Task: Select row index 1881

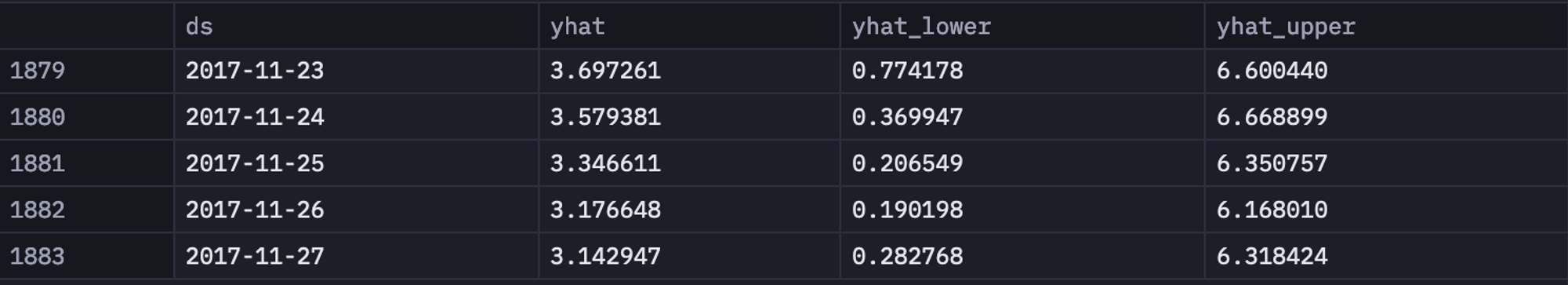Action: click(38, 163)
